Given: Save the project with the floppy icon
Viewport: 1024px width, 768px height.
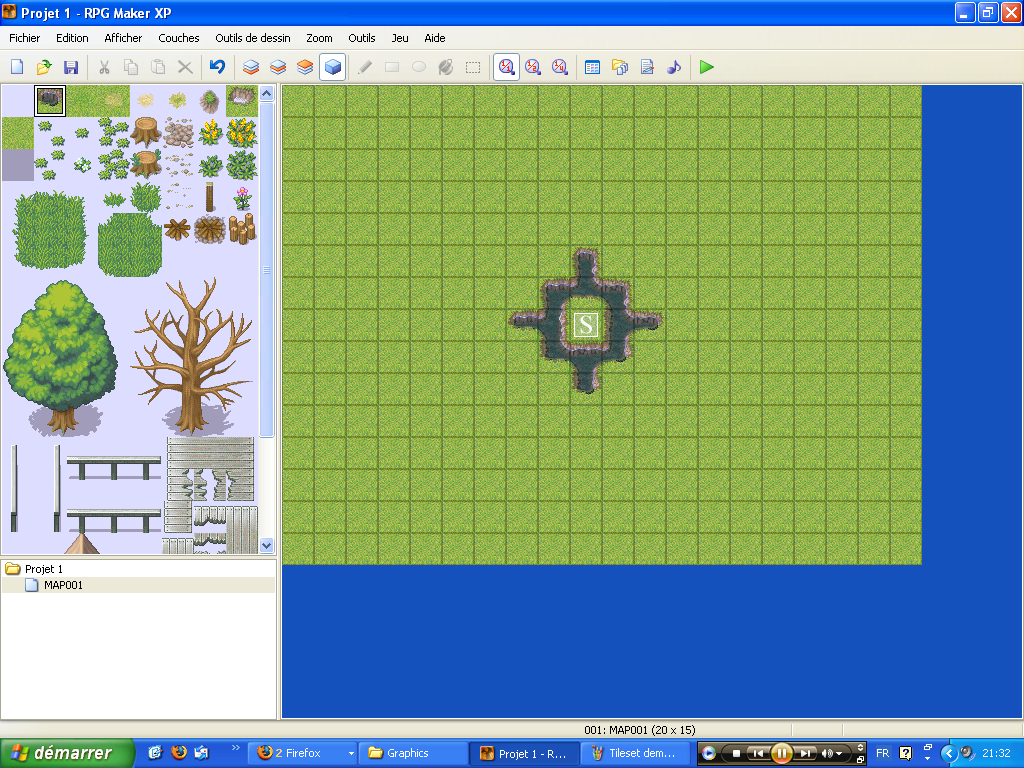Looking at the screenshot, I should [71, 67].
